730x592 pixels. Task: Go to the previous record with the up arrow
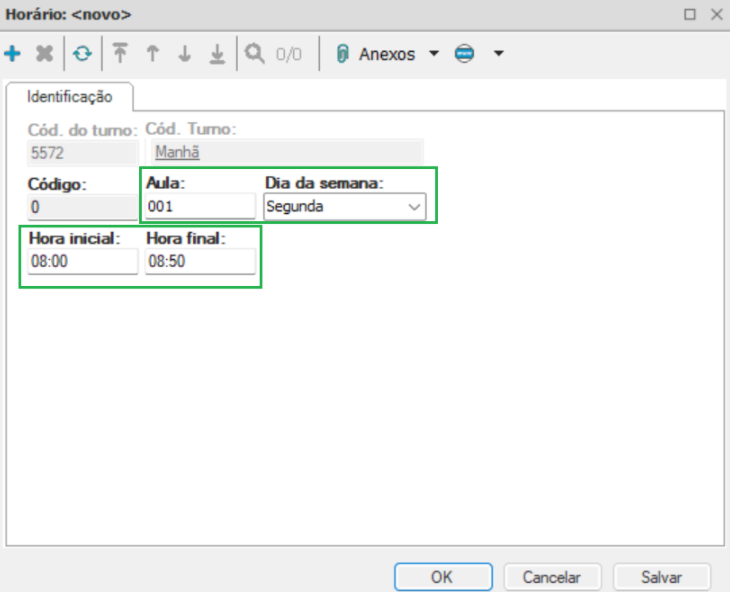153,54
